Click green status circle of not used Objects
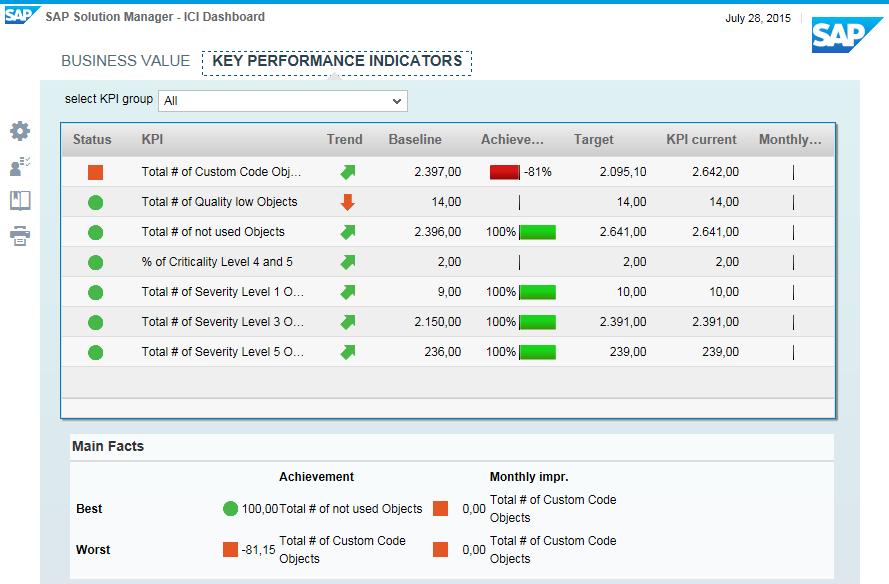This screenshot has width=889, height=584. 95,232
